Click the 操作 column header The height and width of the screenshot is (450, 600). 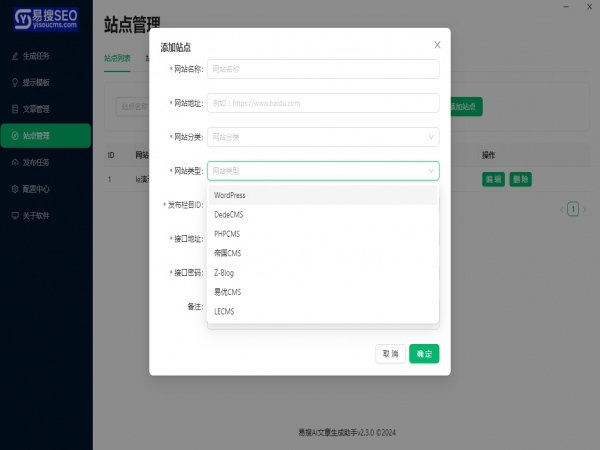[488, 155]
